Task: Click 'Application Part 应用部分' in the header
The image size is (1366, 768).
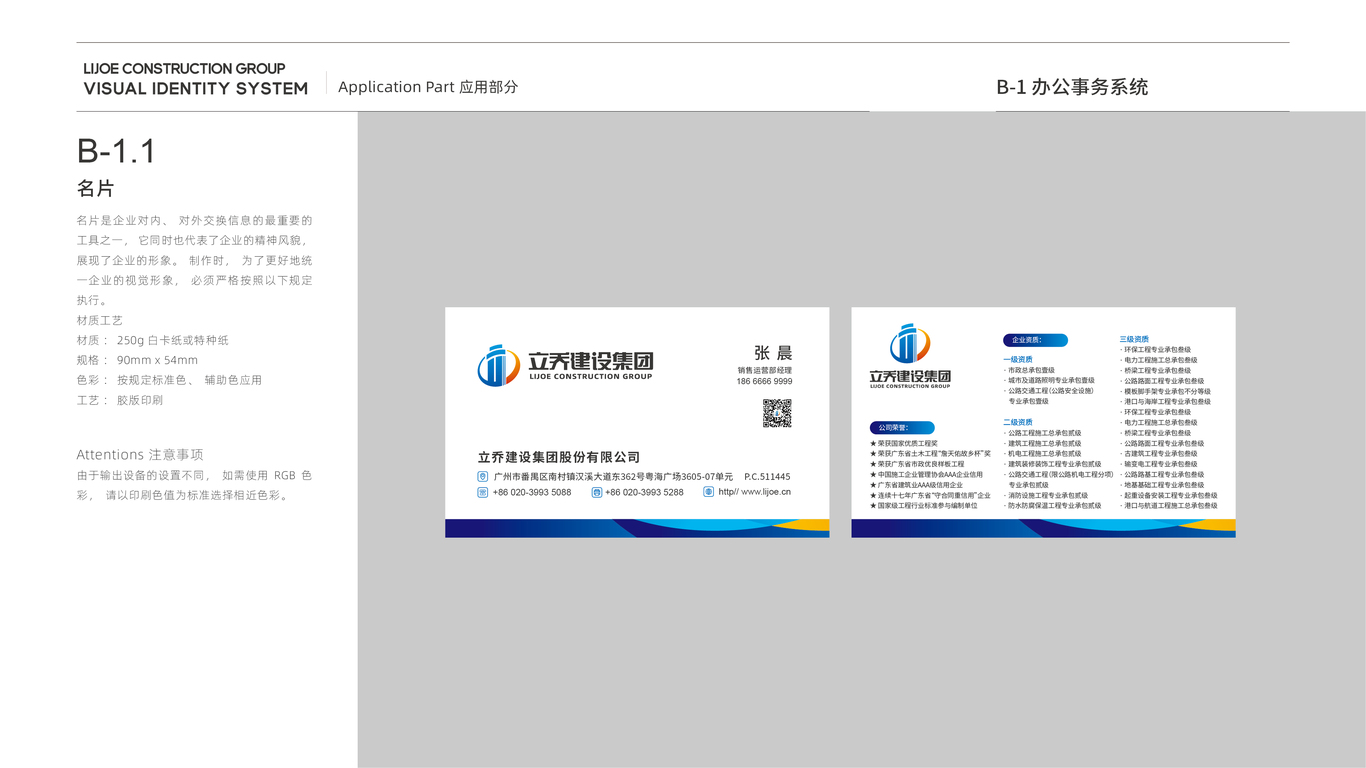Action: pyautogui.click(x=428, y=87)
